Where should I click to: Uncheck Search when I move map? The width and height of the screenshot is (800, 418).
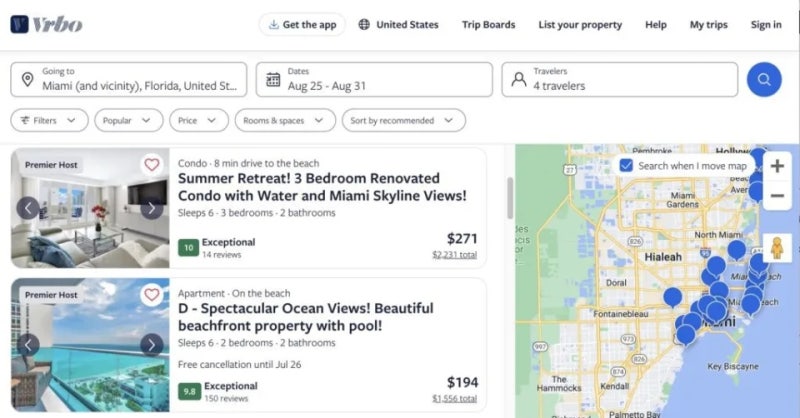click(x=626, y=166)
